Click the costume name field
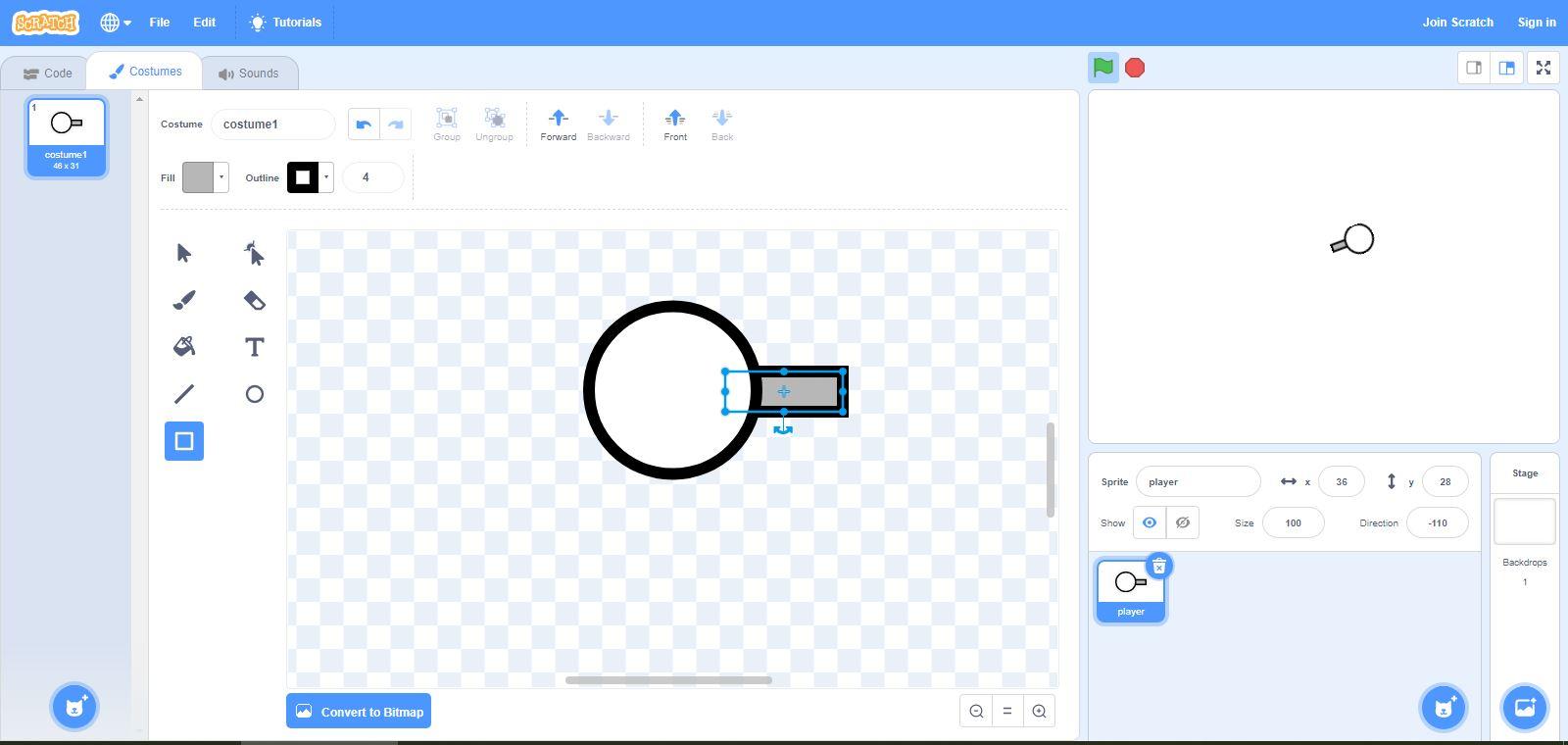The height and width of the screenshot is (745, 1568). click(x=273, y=124)
